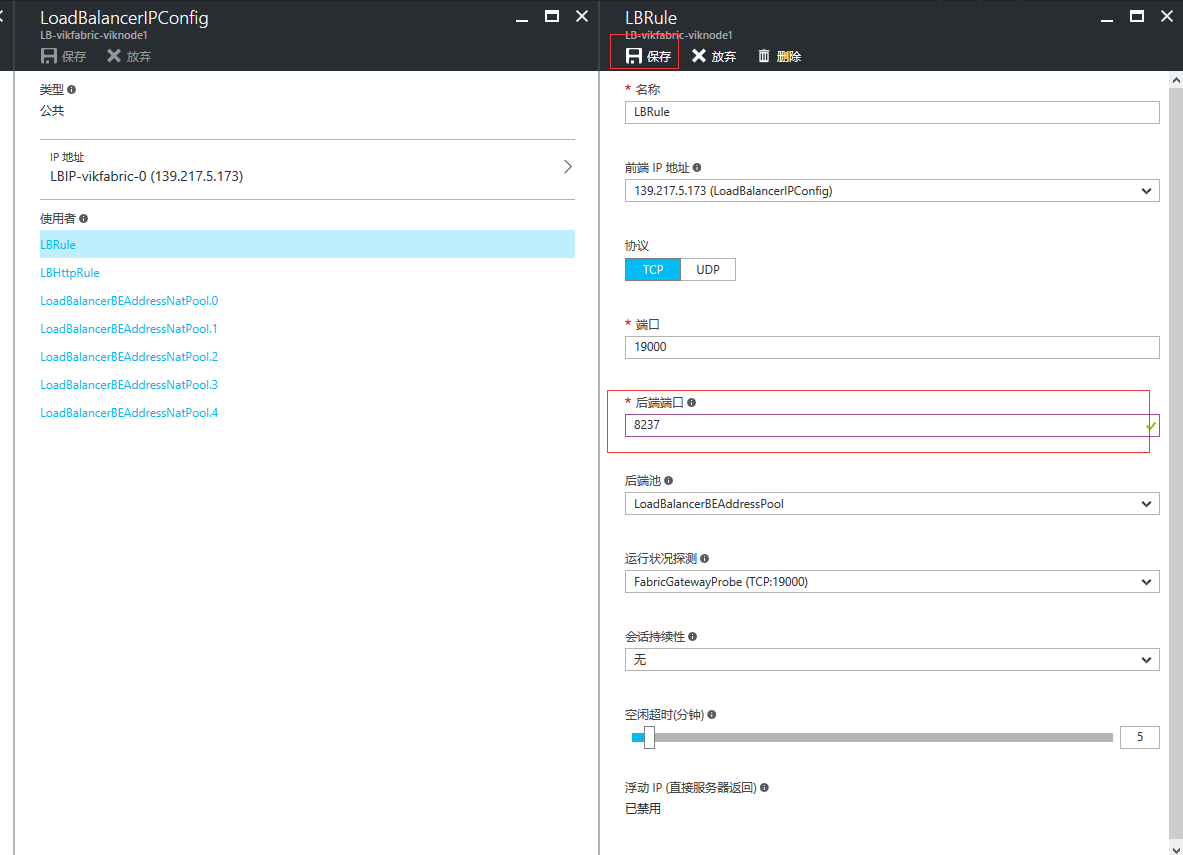Expand the 后端池 LoadBalancerBEAddressPool dropdown

tap(891, 504)
